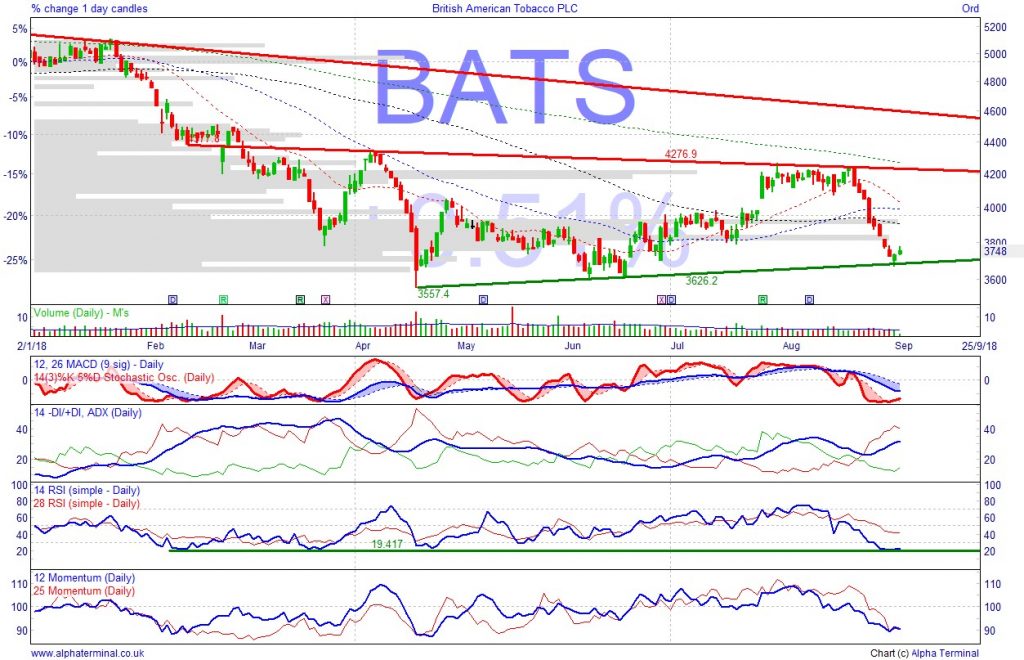Click the light green R marker in late February
Screen dimensions: 1024x660
(x=223, y=300)
